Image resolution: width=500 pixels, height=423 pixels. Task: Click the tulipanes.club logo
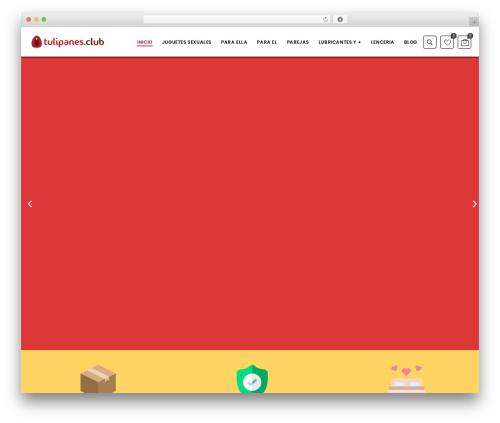click(68, 42)
